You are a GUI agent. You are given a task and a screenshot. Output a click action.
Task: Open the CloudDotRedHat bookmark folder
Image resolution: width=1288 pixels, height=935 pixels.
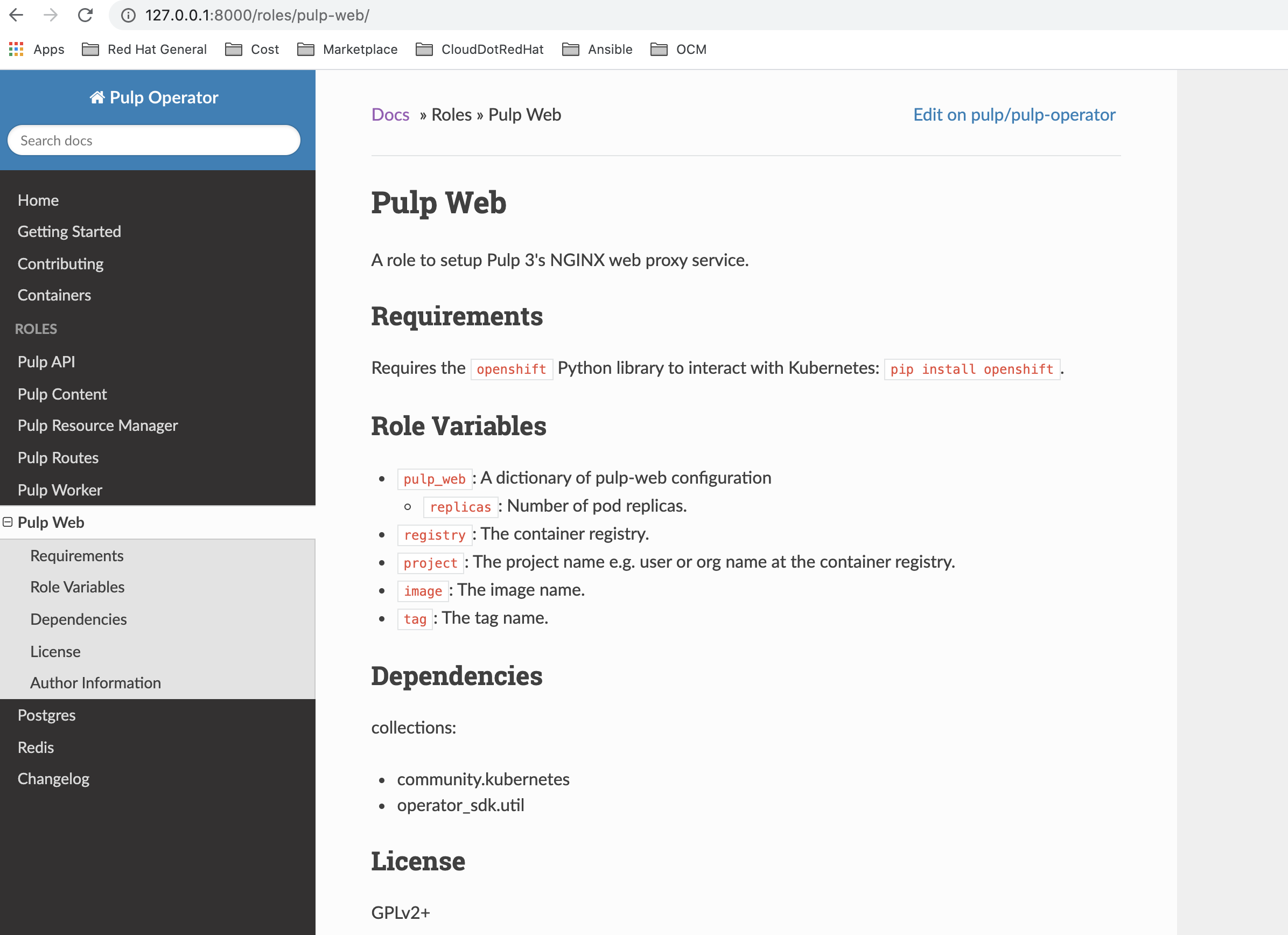click(x=479, y=50)
